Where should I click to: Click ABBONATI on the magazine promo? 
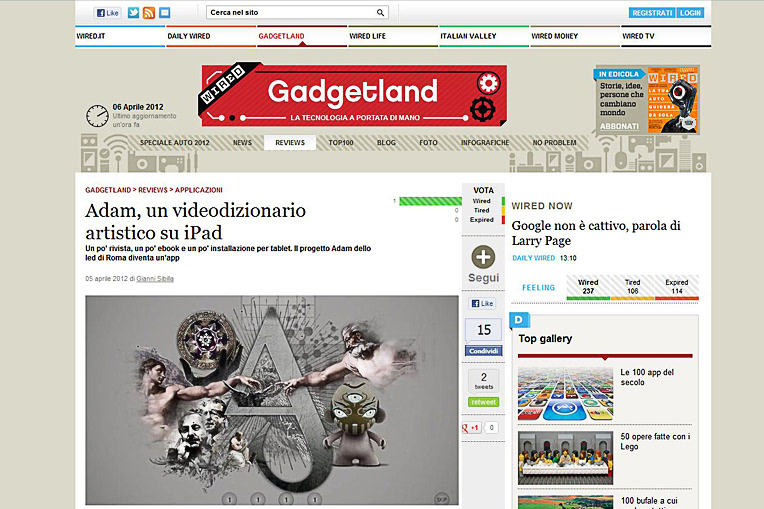[x=619, y=126]
